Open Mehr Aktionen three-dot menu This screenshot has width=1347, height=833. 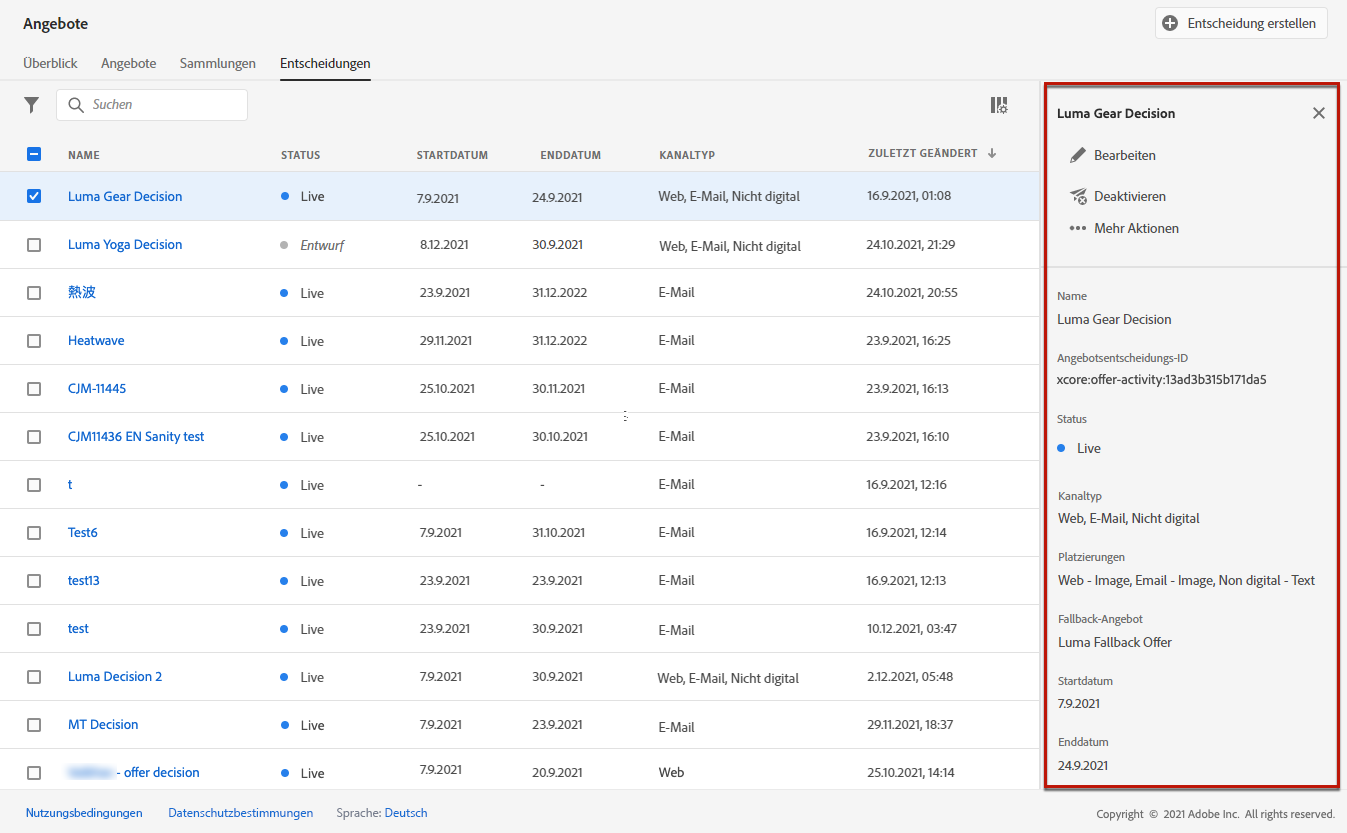coord(1077,228)
